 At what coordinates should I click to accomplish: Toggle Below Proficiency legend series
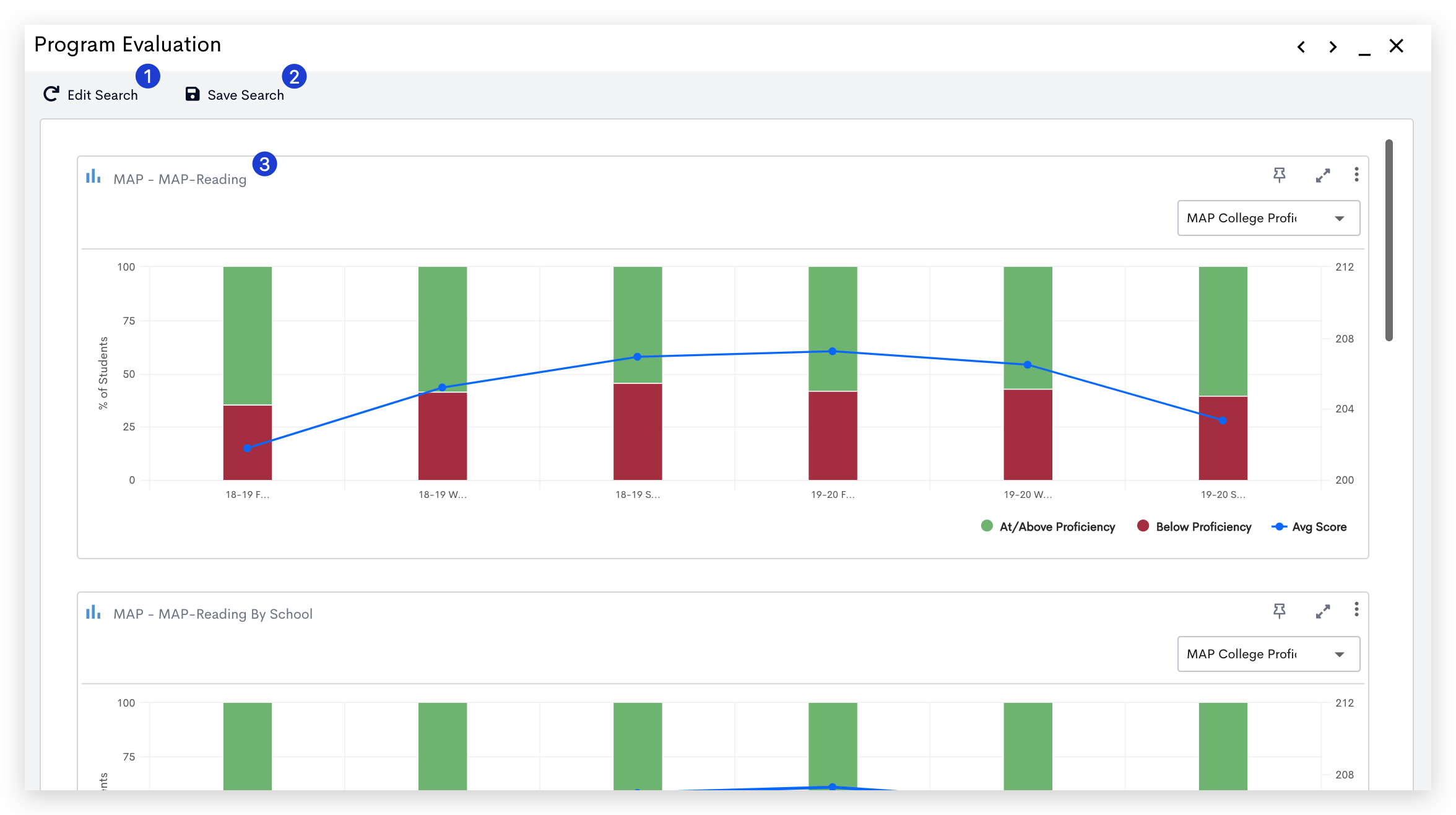(1195, 526)
